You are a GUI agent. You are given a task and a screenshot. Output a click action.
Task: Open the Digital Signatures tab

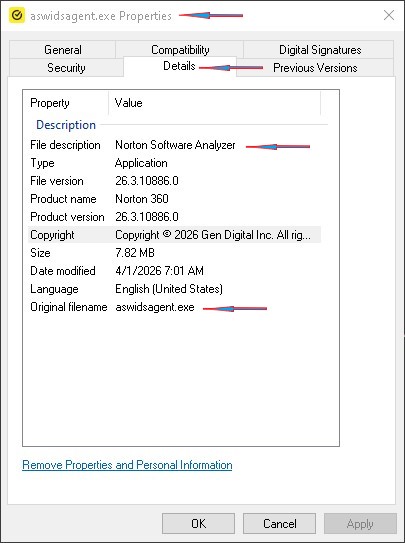[x=320, y=50]
